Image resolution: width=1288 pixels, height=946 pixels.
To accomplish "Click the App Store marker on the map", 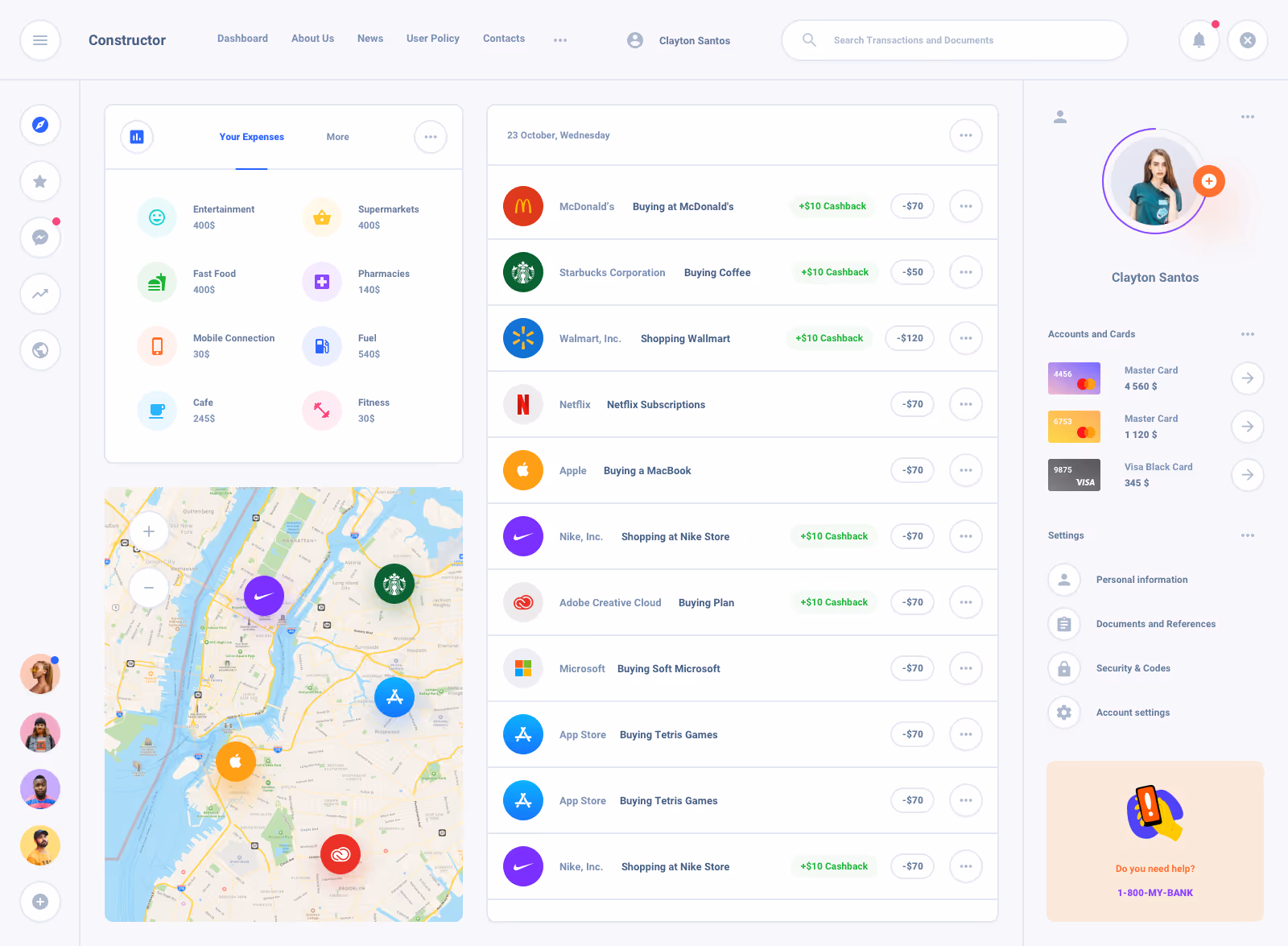I will tap(394, 697).
